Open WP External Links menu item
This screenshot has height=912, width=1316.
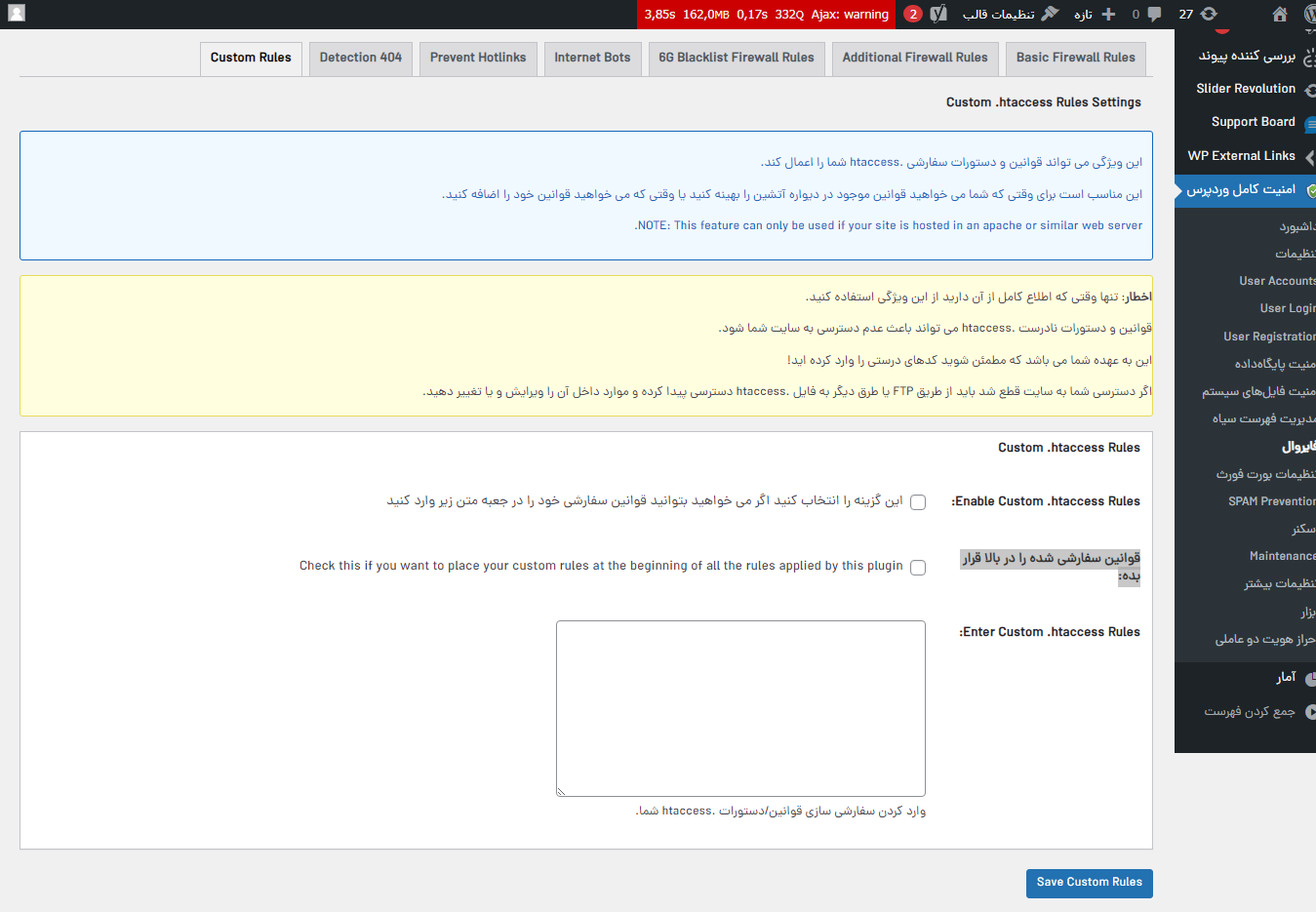(x=1241, y=156)
